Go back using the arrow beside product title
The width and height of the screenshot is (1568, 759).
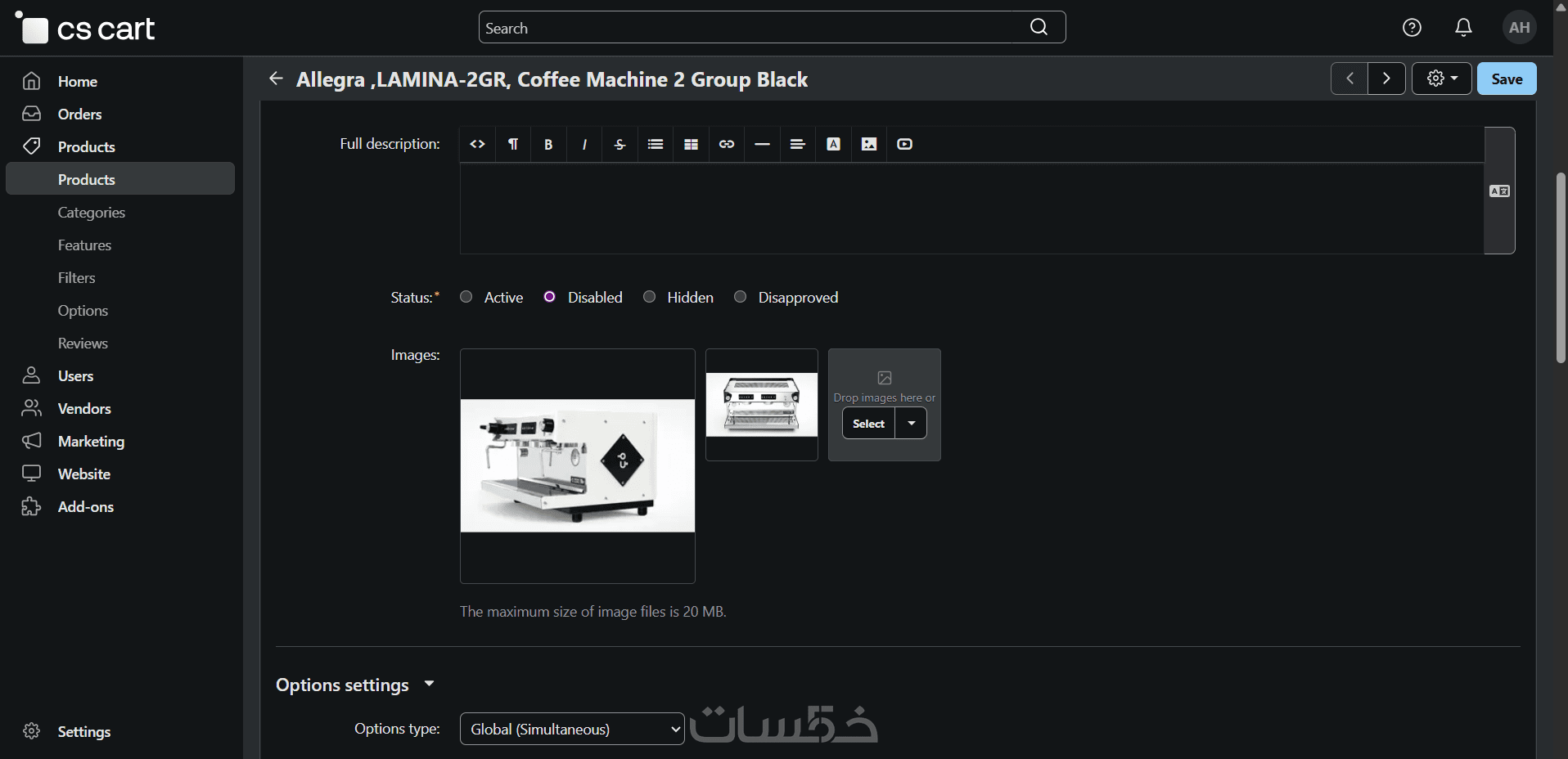pyautogui.click(x=276, y=79)
